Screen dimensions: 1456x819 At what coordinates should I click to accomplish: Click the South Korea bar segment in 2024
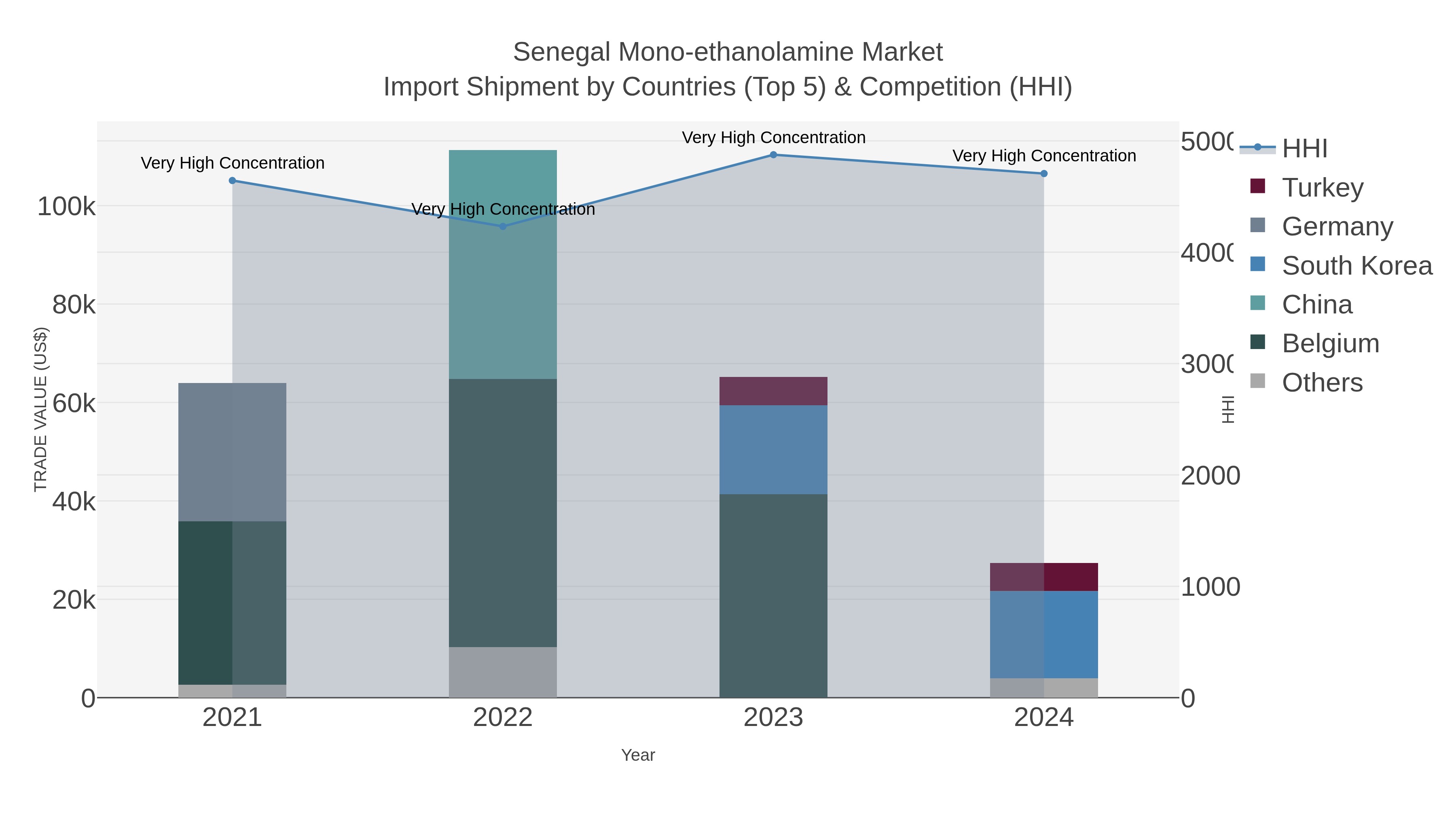(1044, 635)
